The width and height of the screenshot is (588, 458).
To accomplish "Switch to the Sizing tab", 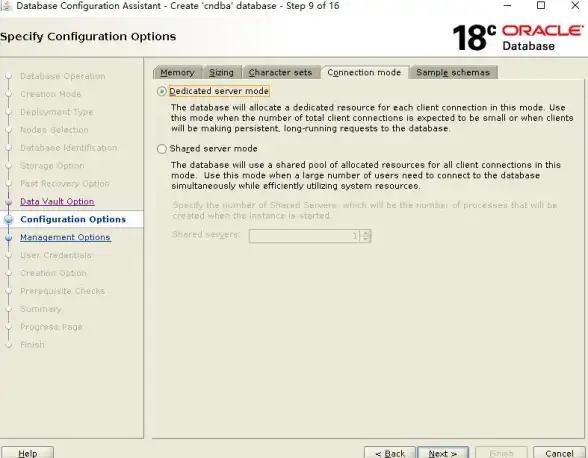I will pos(221,72).
